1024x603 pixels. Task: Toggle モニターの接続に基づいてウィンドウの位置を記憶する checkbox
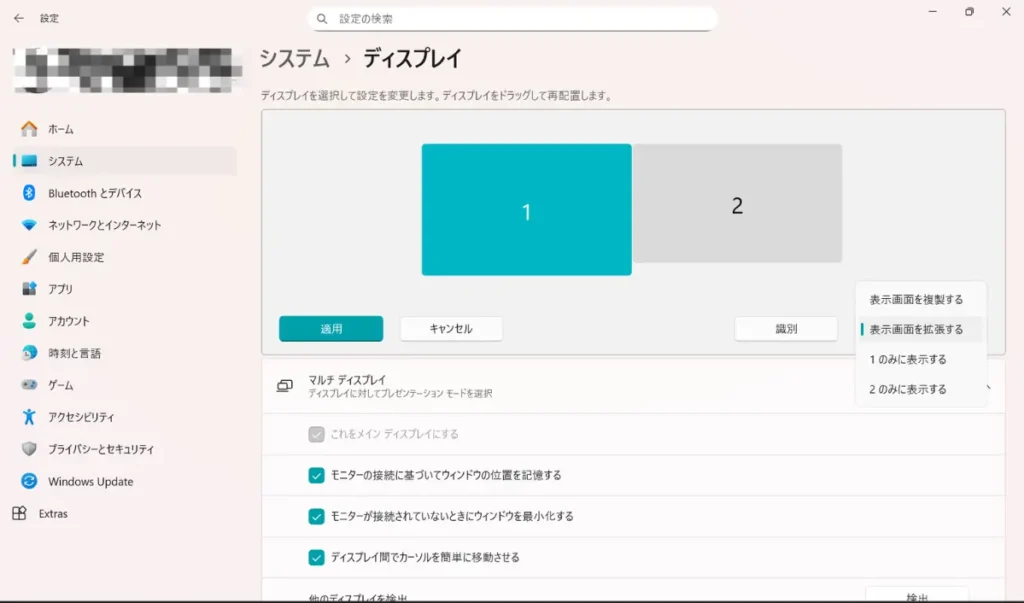[x=316, y=475]
